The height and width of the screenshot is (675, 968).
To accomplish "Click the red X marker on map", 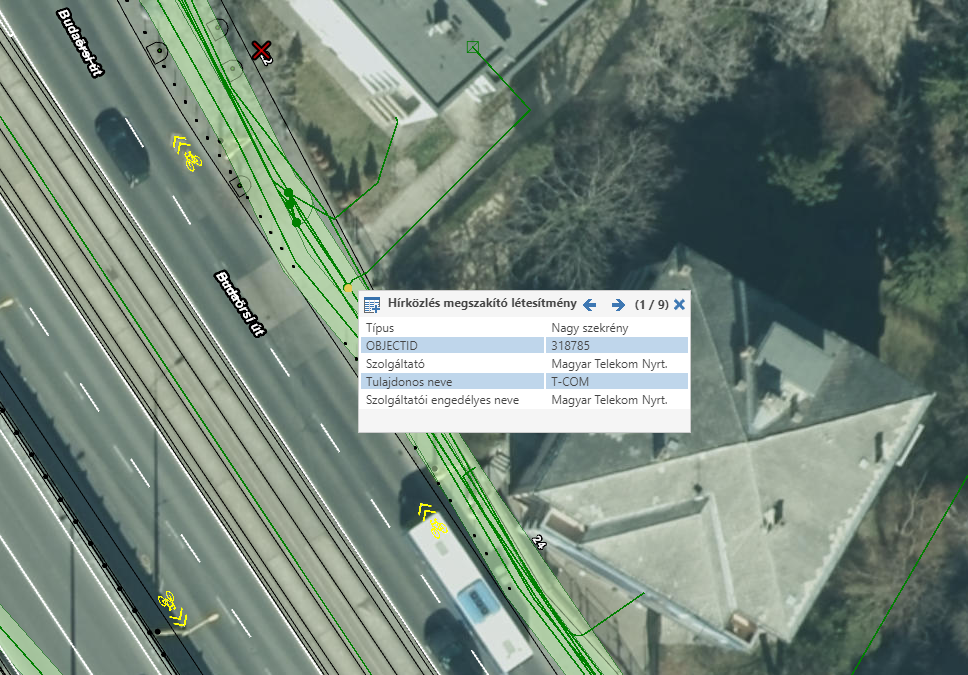I will click(262, 50).
